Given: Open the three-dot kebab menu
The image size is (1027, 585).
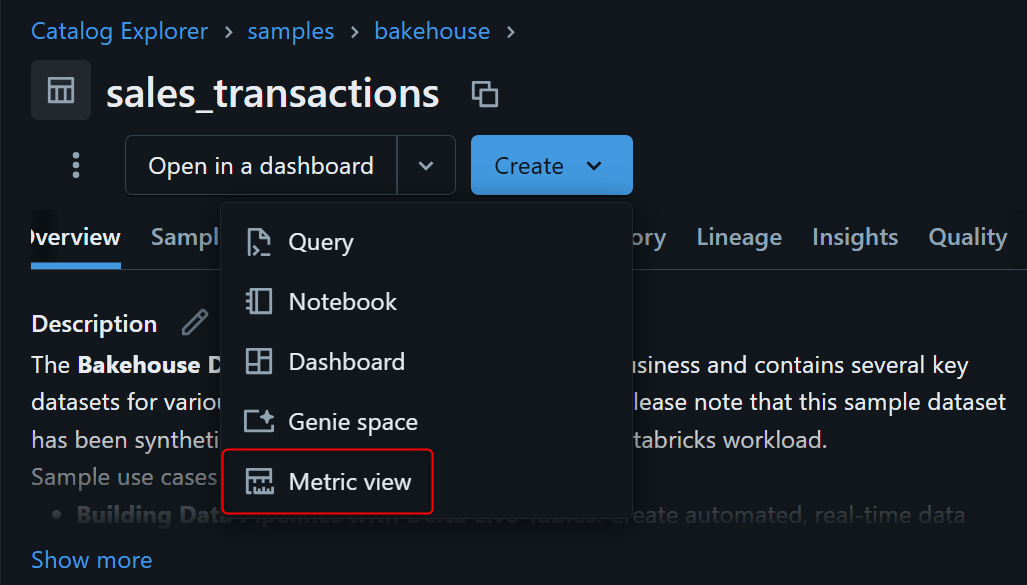Looking at the screenshot, I should click(76, 165).
